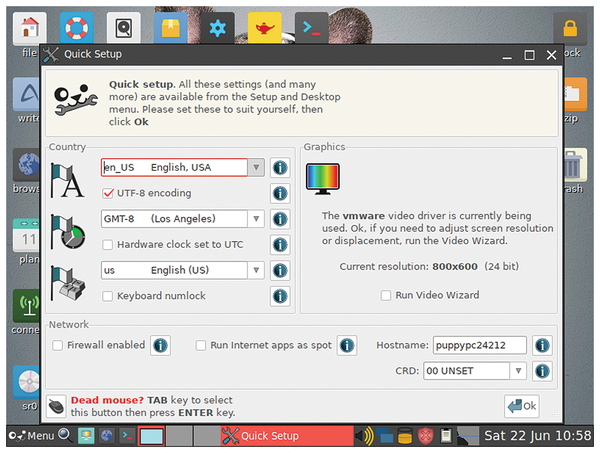Open the lifebuoy help desktop icon
This screenshot has height=453, width=600.
tap(77, 28)
